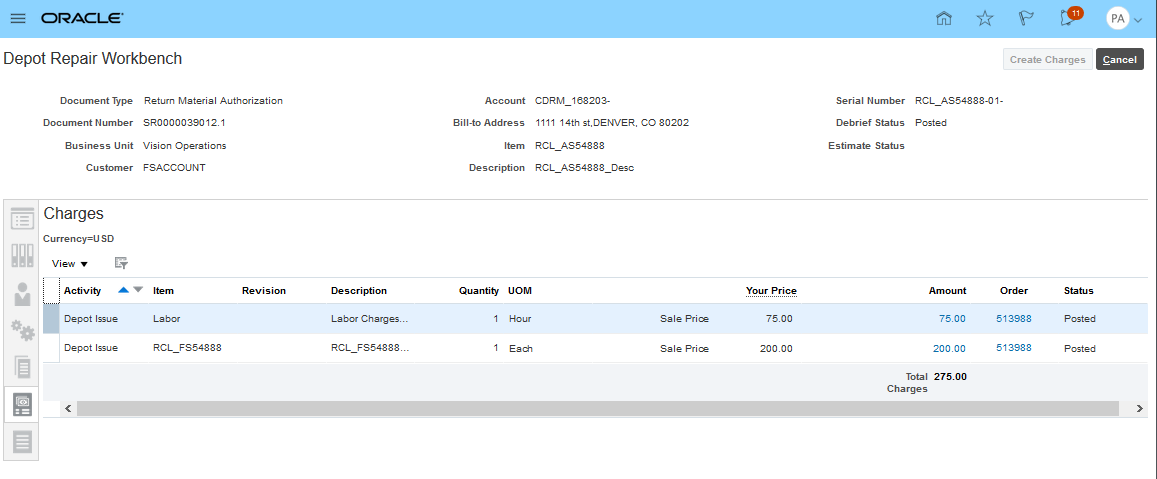
Task: Open order 513988 in Labor row
Action: pyautogui.click(x=1014, y=318)
